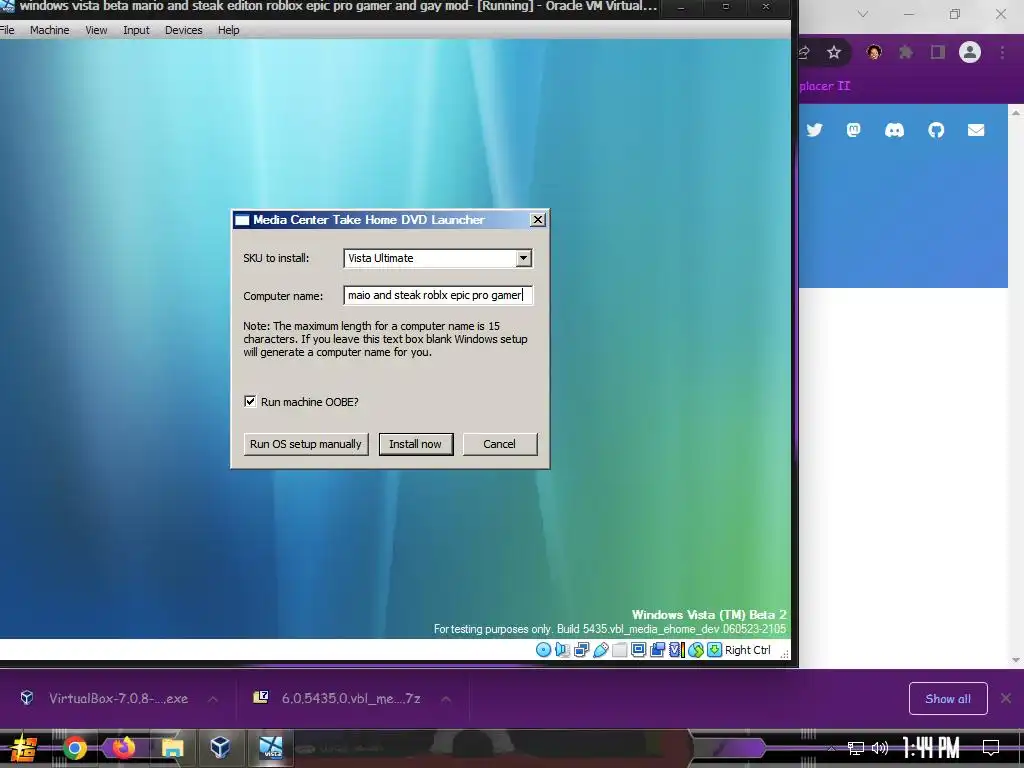Open Firefox from the taskbar
Image resolution: width=1024 pixels, height=768 pixels.
(123, 748)
